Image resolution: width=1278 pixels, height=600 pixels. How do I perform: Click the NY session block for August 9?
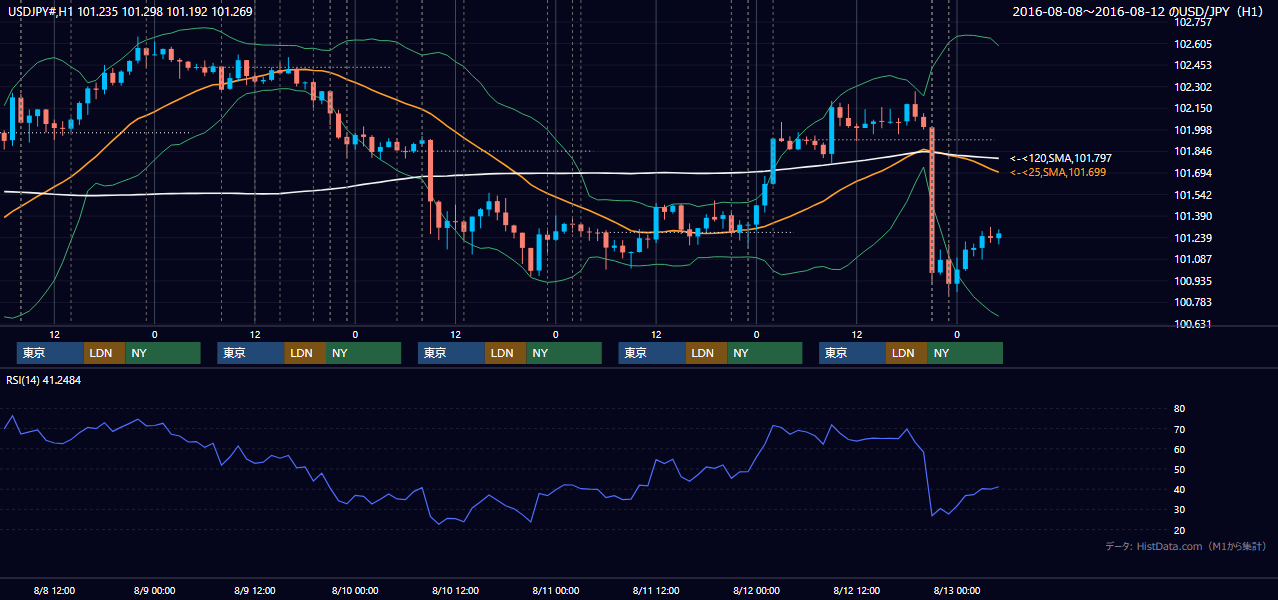(363, 353)
